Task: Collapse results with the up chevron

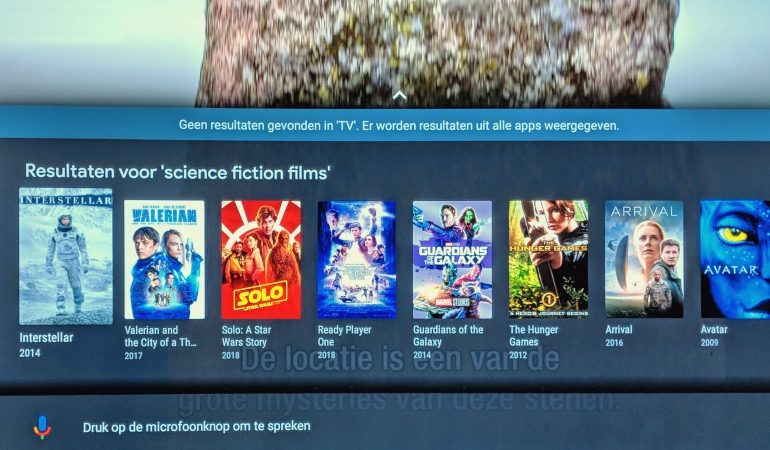Action: click(399, 95)
